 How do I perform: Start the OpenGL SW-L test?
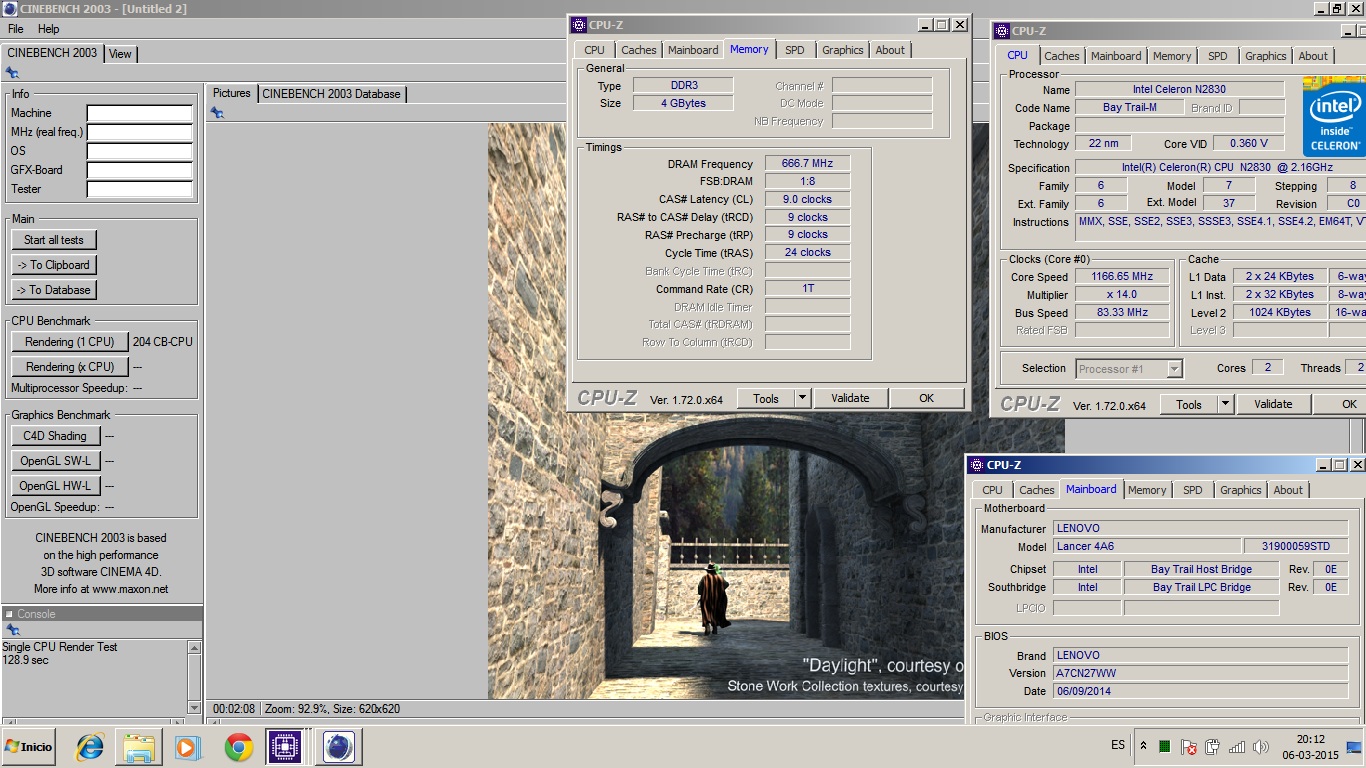(55, 461)
